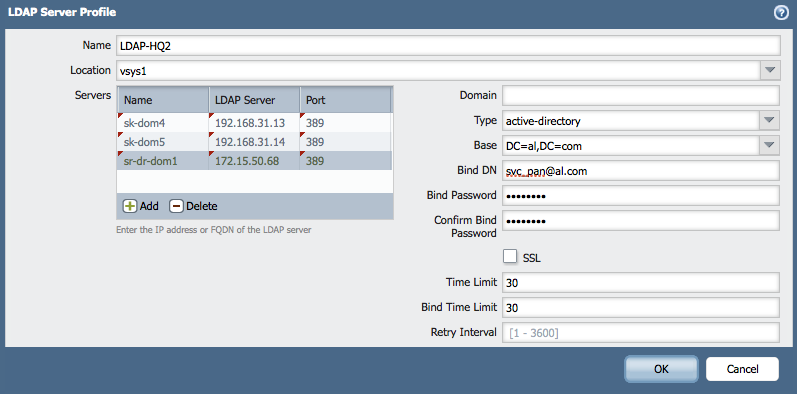
Task: Sort by the Name column header
Action: point(163,100)
